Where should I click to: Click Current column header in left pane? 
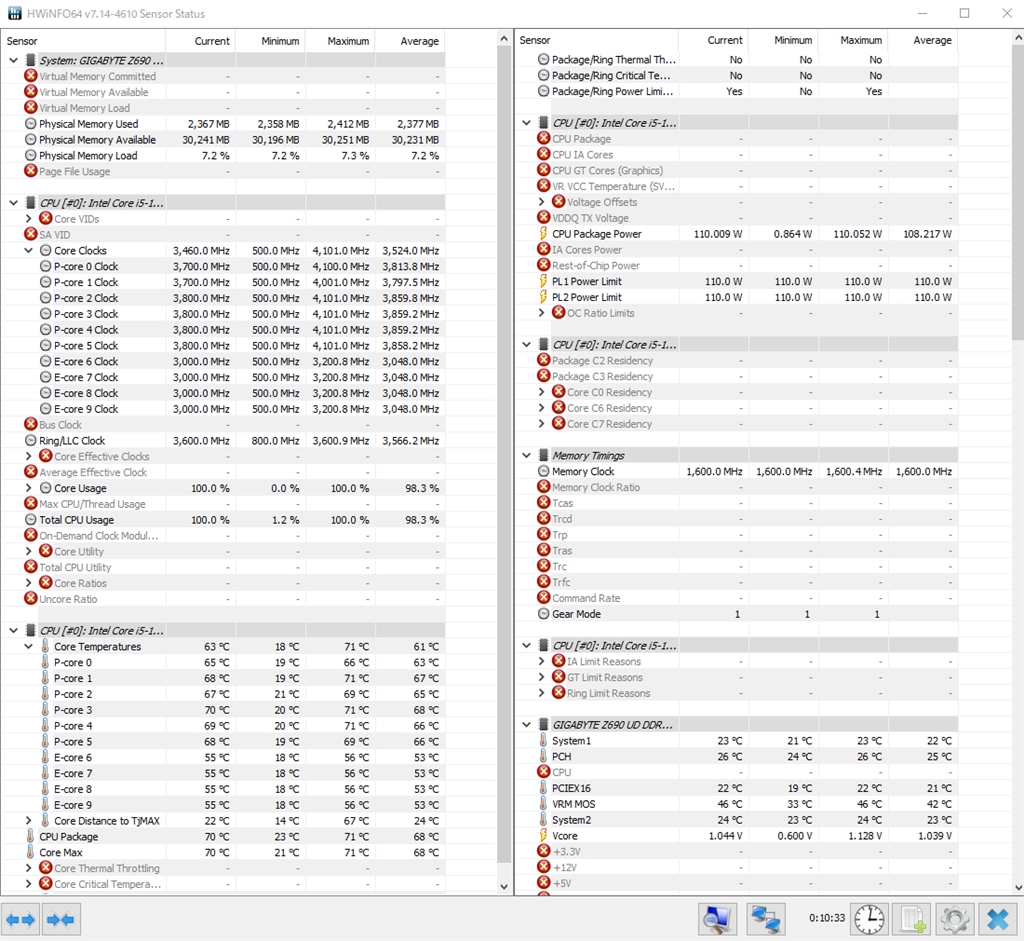(200, 40)
